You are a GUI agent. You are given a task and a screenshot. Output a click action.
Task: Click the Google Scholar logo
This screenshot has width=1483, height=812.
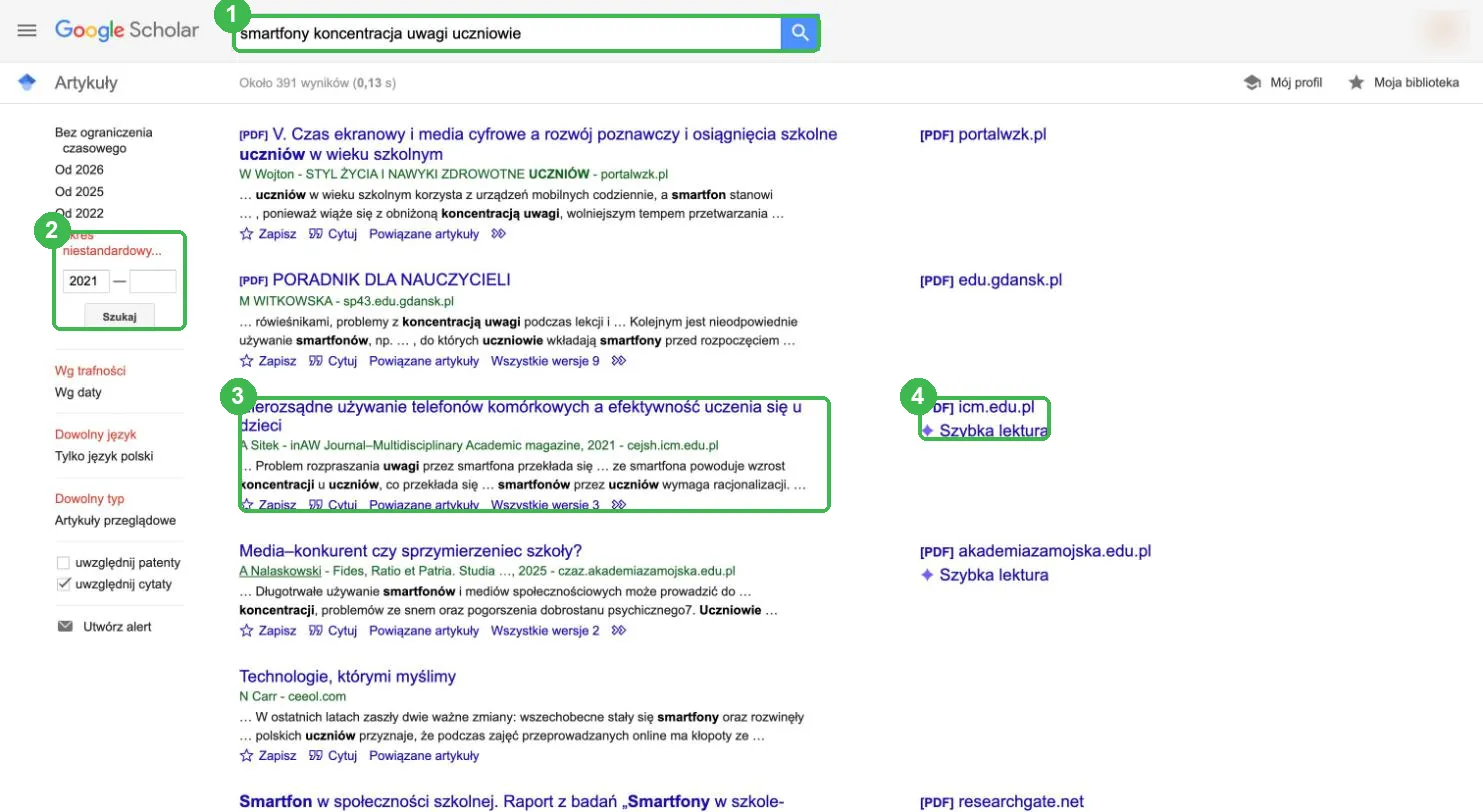coord(127,30)
